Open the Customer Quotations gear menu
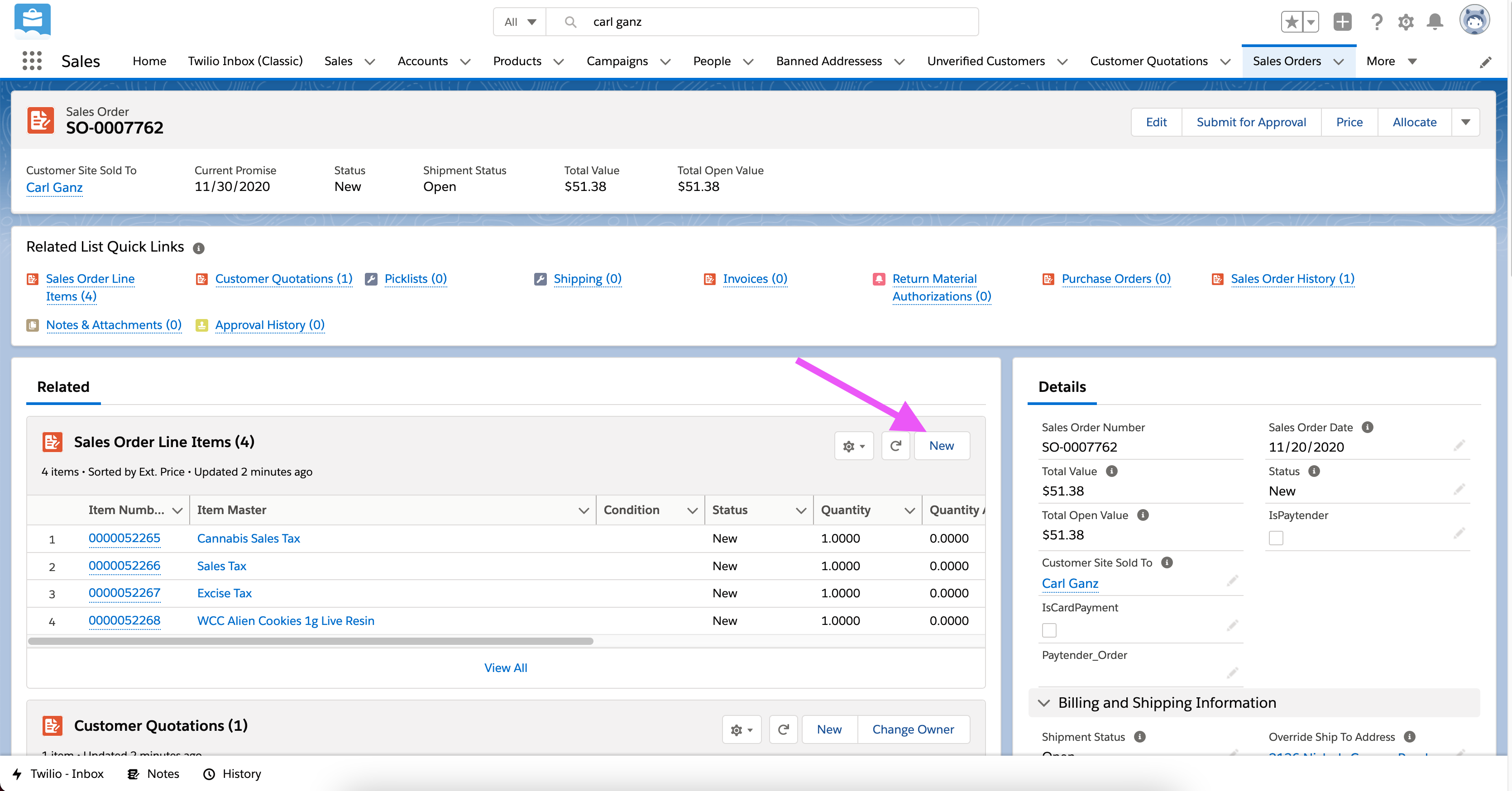This screenshot has width=1512, height=791. pos(742,729)
